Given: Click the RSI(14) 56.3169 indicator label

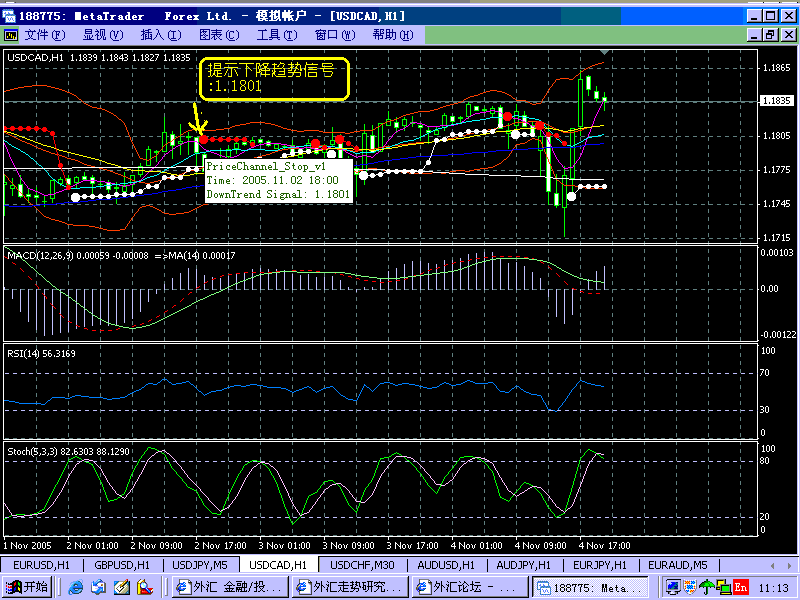Looking at the screenshot, I should [41, 354].
